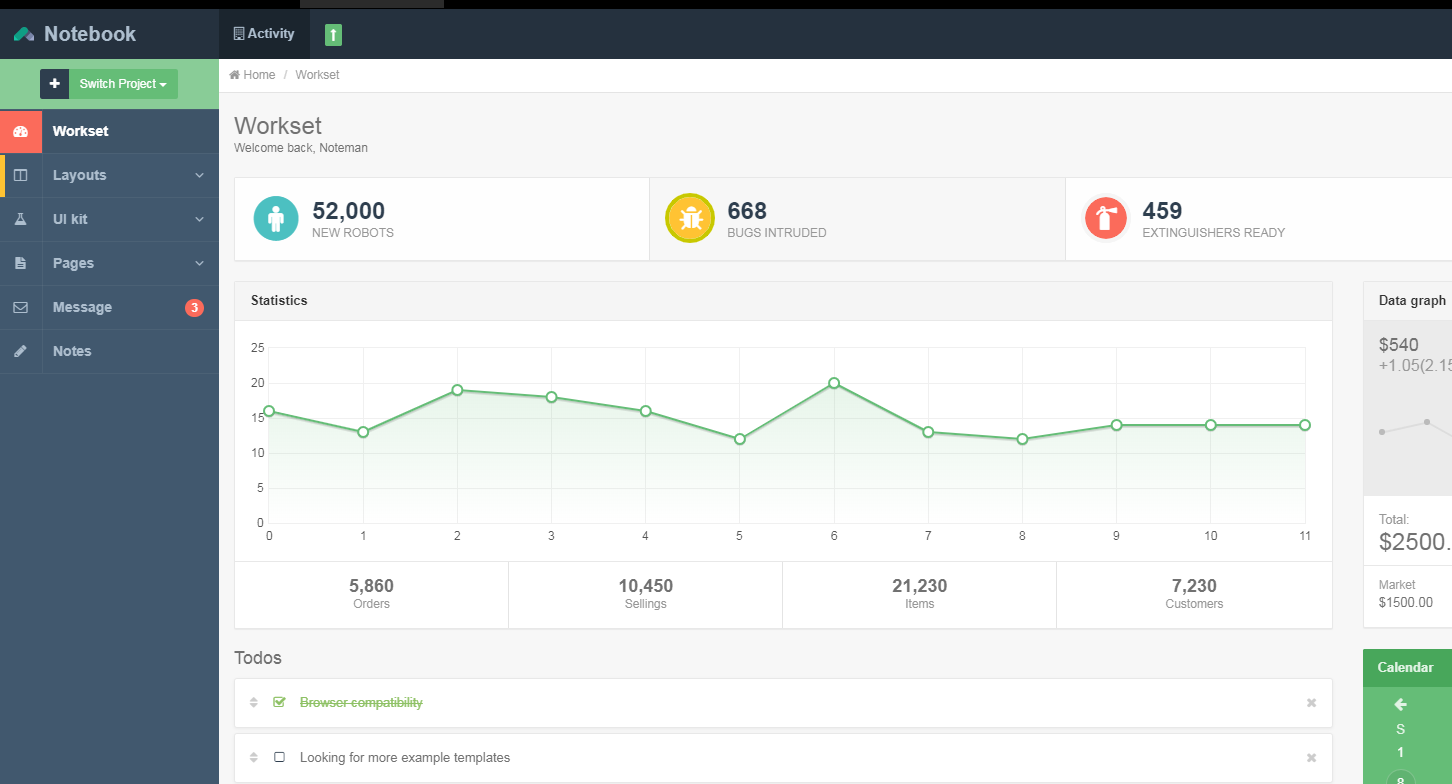This screenshot has height=784, width=1452.
Task: Expand the UI kit chevron
Action: click(x=199, y=220)
